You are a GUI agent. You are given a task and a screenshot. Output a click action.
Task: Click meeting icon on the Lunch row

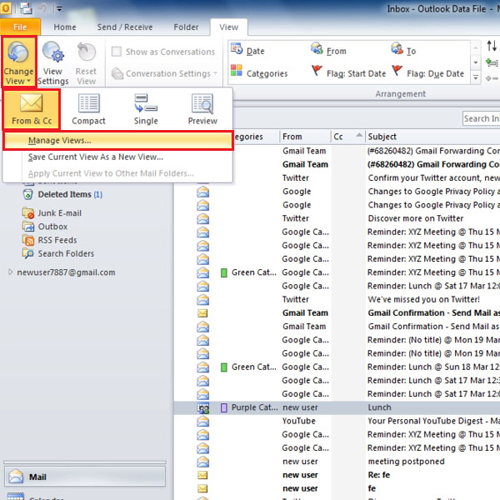[203, 408]
